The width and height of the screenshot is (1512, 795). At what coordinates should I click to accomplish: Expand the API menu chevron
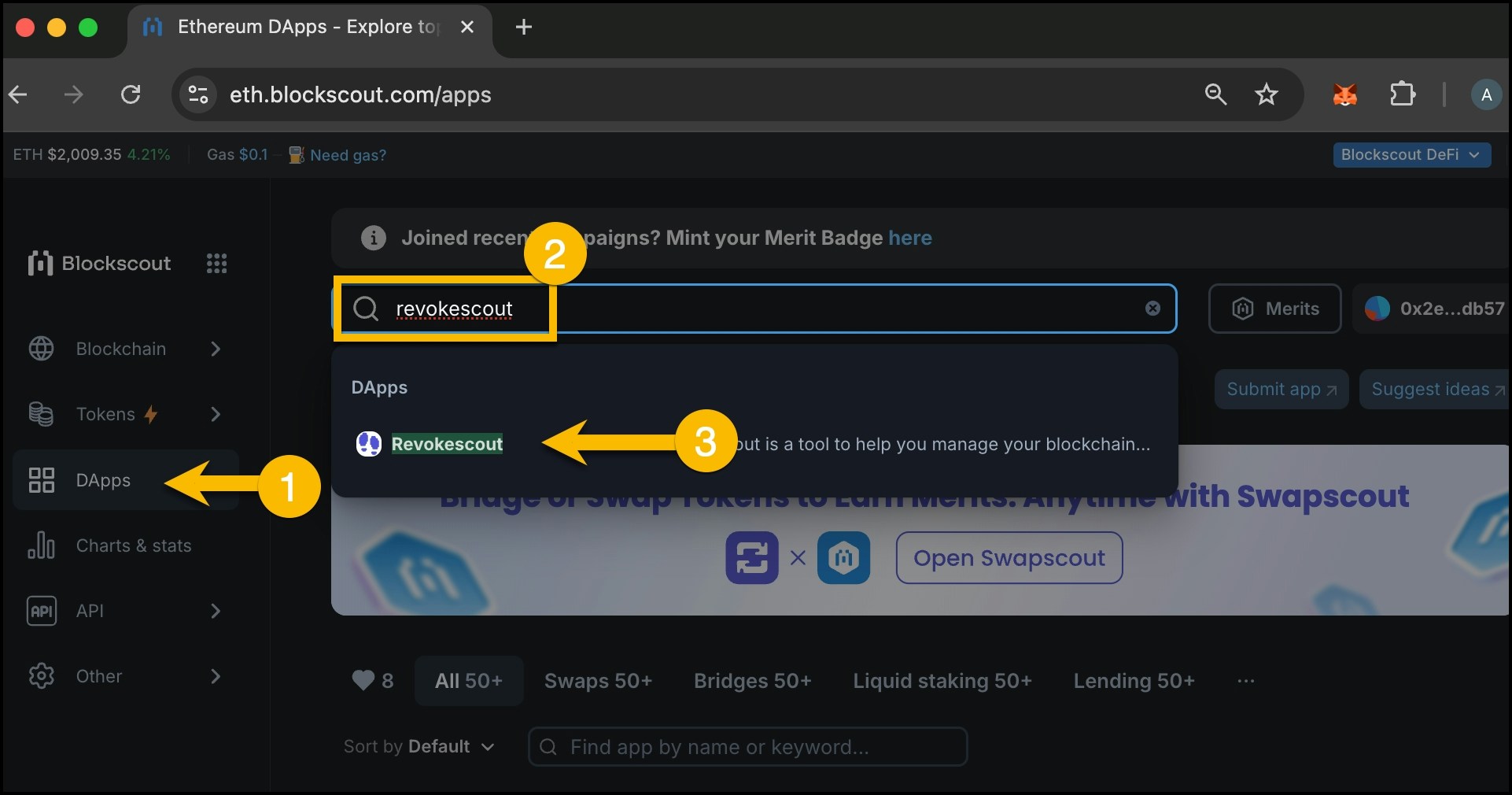coord(216,611)
